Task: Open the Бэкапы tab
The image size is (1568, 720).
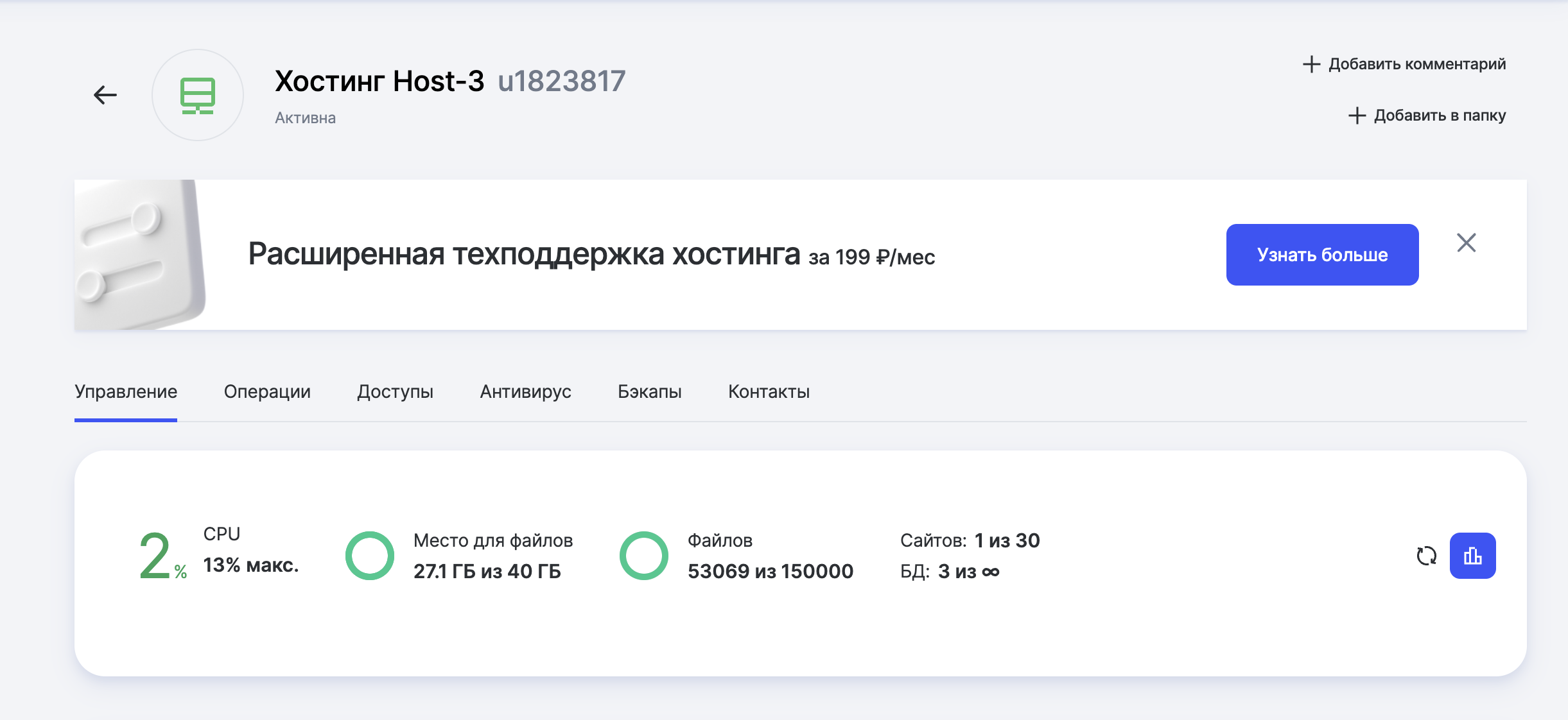Action: (650, 391)
